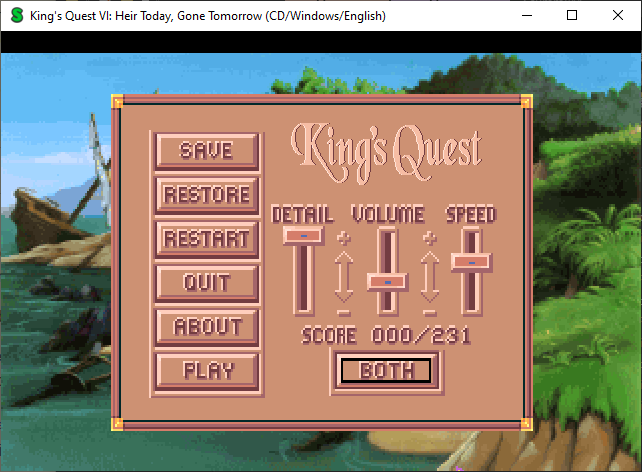Click the SPEED label
The image size is (642, 472).
pos(471,214)
